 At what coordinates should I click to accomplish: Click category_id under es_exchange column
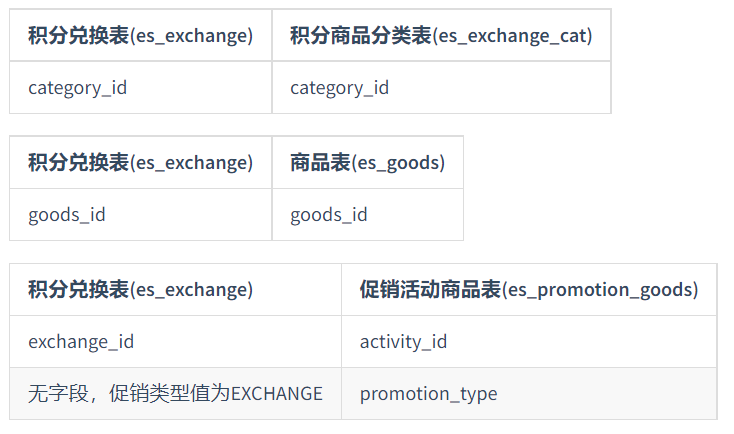pyautogui.click(x=140, y=88)
